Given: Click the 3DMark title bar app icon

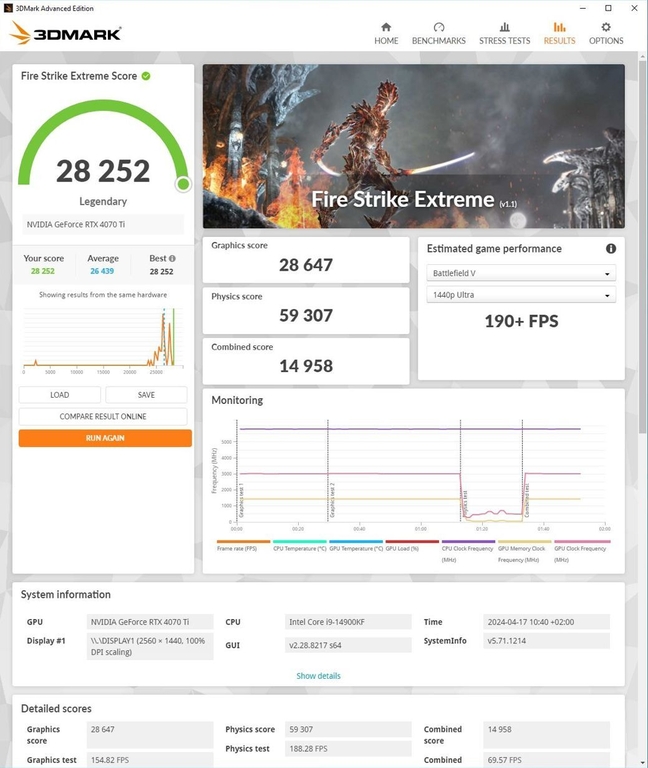Looking at the screenshot, I should 8,8.
